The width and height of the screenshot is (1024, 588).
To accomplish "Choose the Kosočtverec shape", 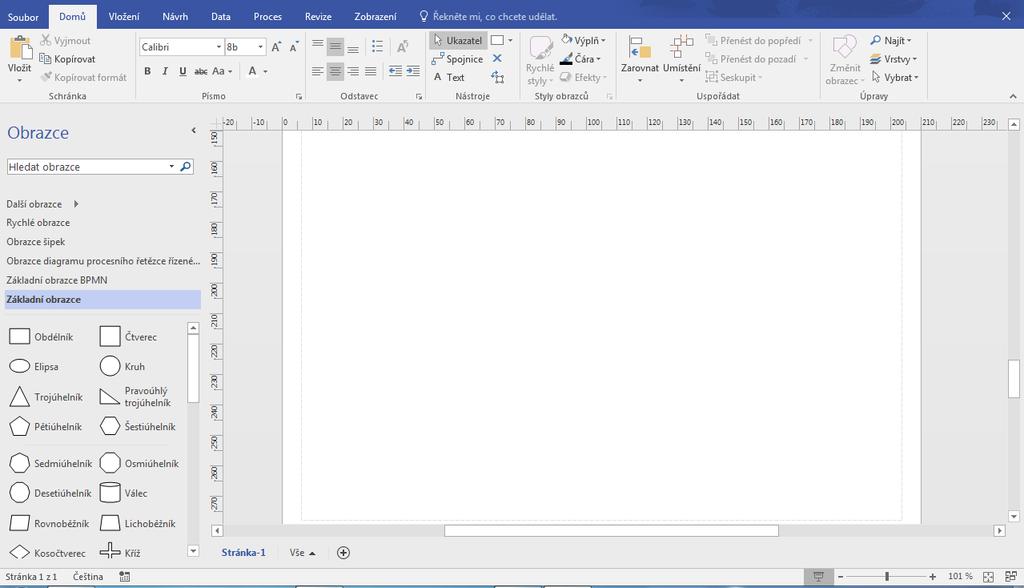I will click(x=47, y=553).
